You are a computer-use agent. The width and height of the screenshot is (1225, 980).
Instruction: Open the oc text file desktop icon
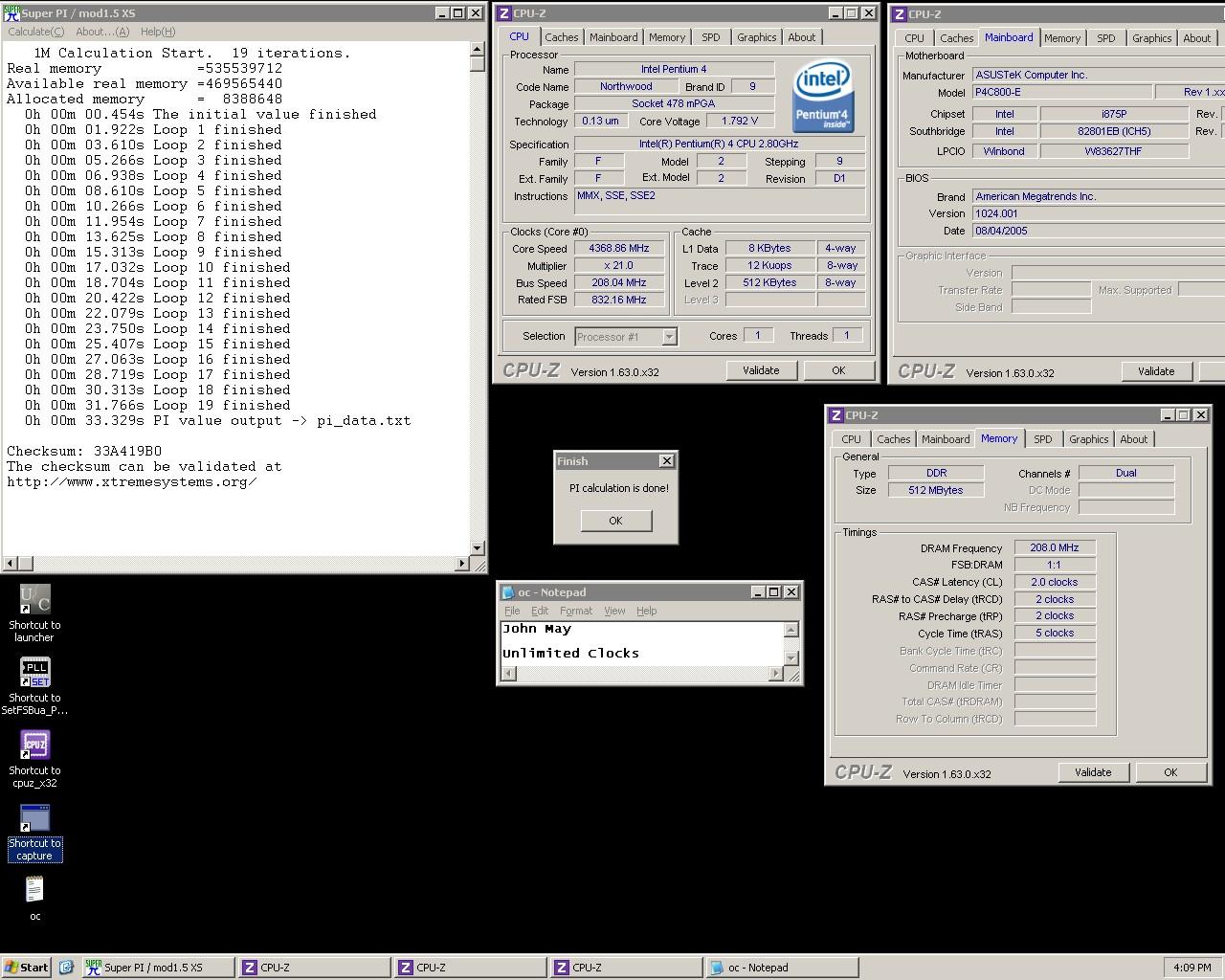point(34,899)
